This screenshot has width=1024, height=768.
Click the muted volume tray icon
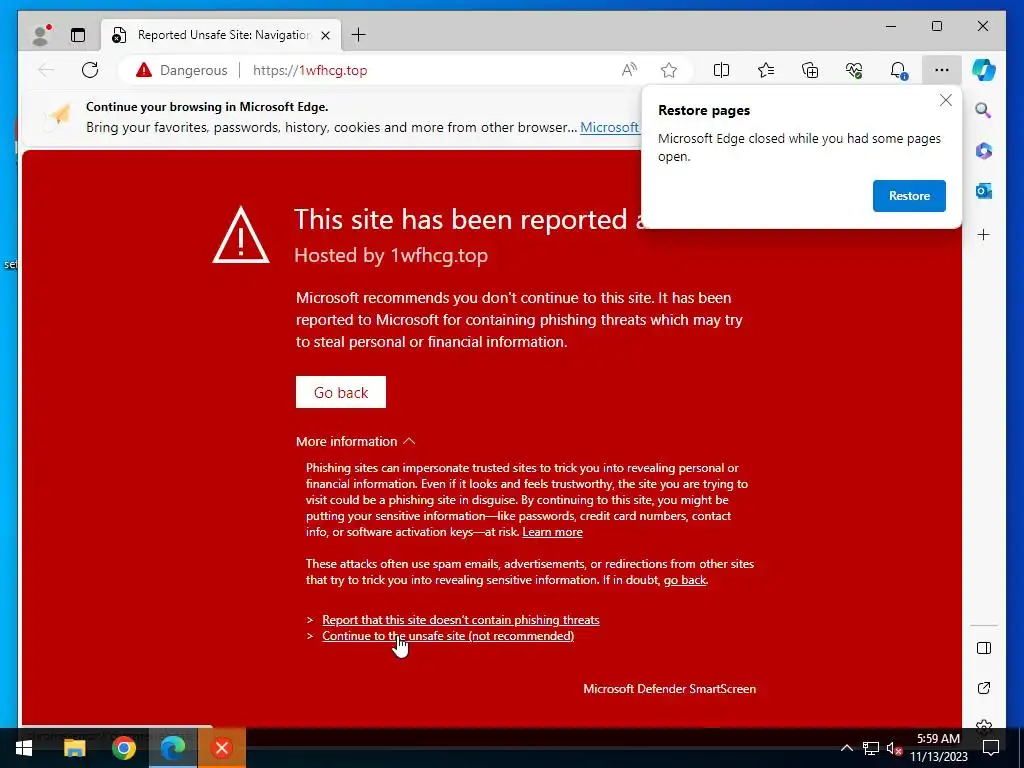(894, 749)
